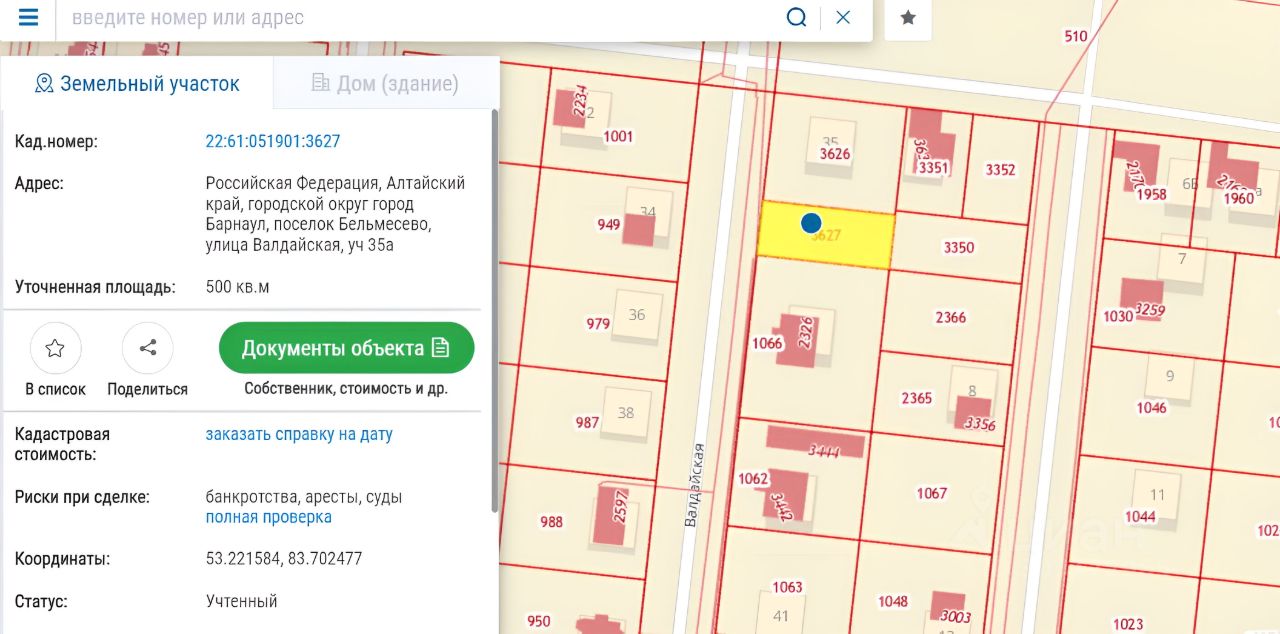
Task: Select parcel 1067 on the map
Action: click(x=931, y=493)
